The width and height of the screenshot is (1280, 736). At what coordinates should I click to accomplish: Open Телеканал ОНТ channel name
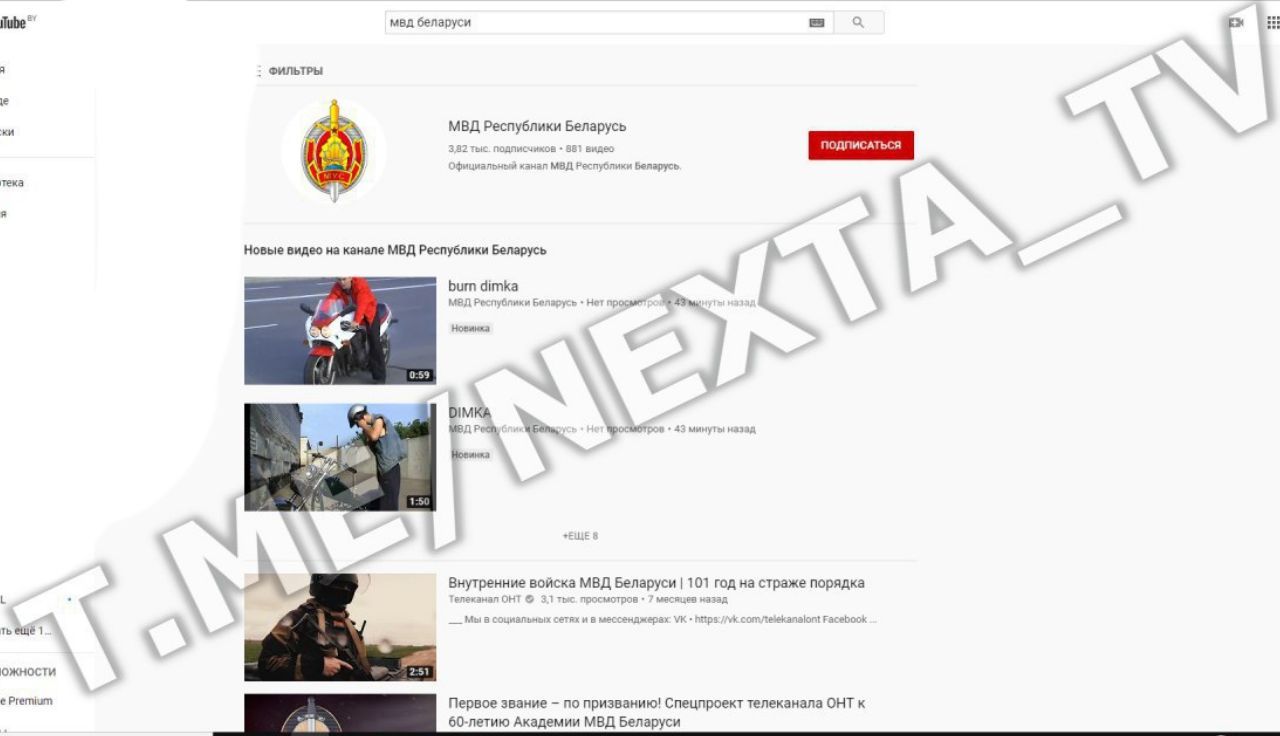point(485,599)
